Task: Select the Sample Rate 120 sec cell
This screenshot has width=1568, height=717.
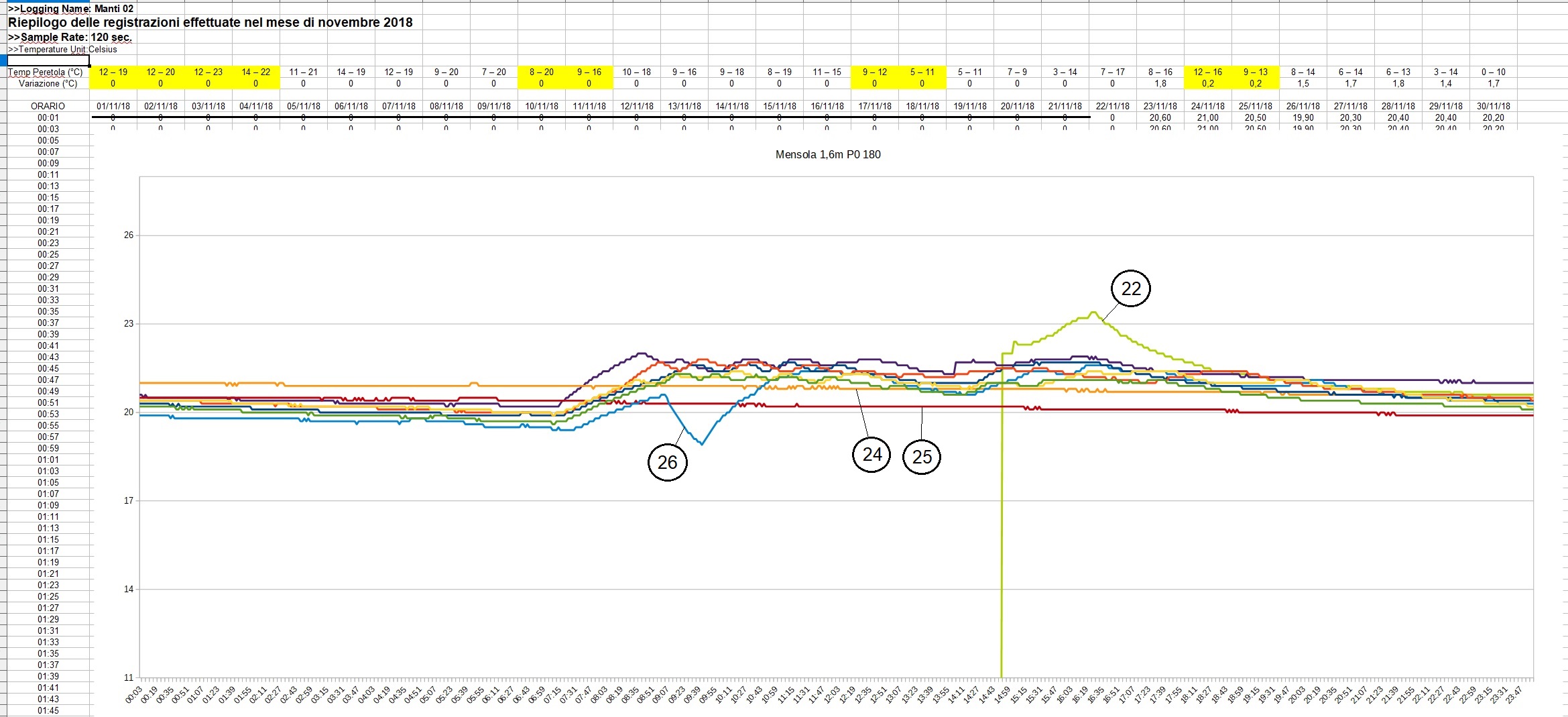Action: pos(69,37)
